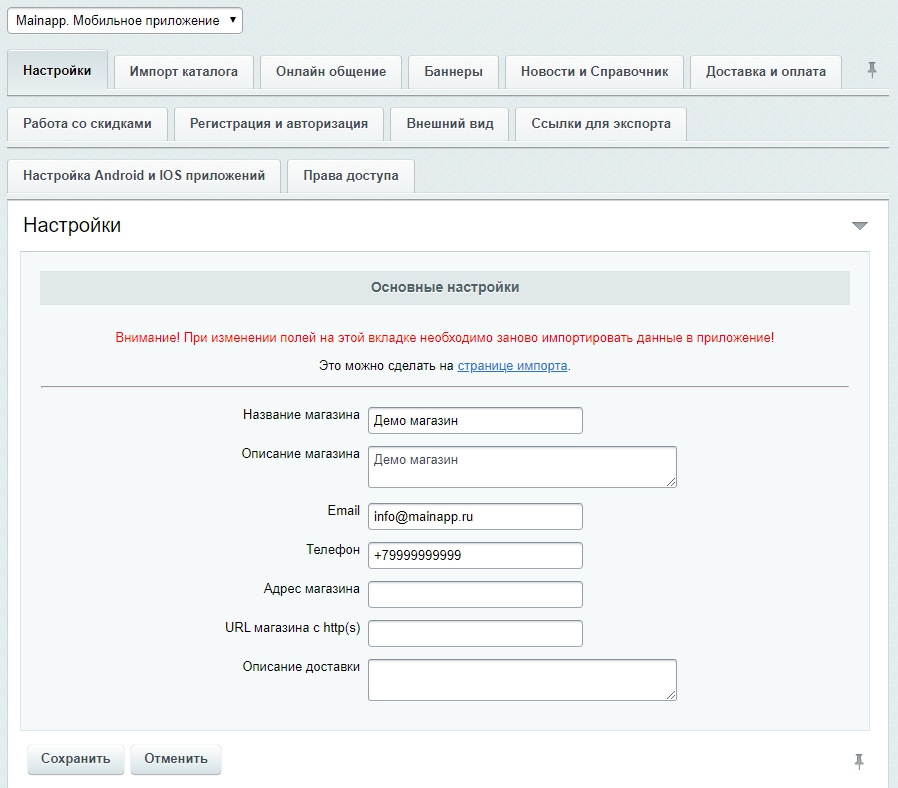Open the Права доступа tab
This screenshot has height=788, width=898.
351,176
